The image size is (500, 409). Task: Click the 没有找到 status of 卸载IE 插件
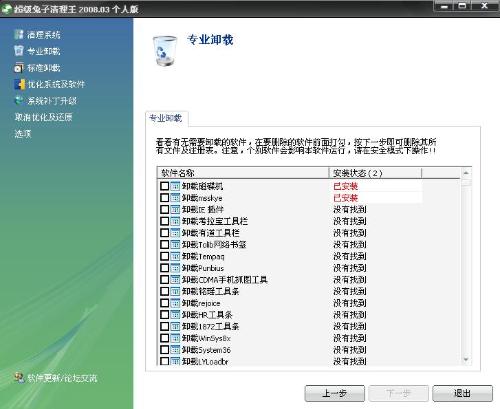pos(350,210)
